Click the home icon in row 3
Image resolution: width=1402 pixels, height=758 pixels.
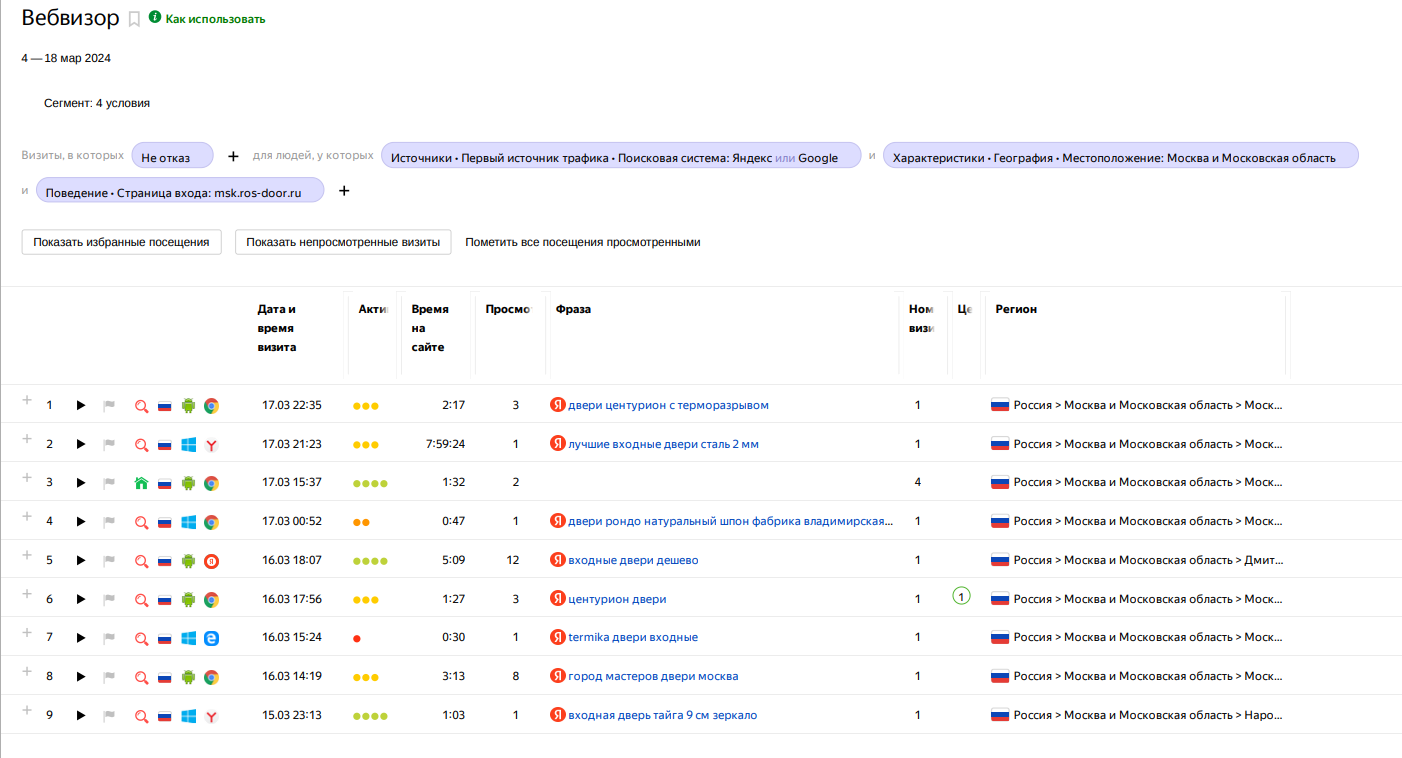pos(141,483)
